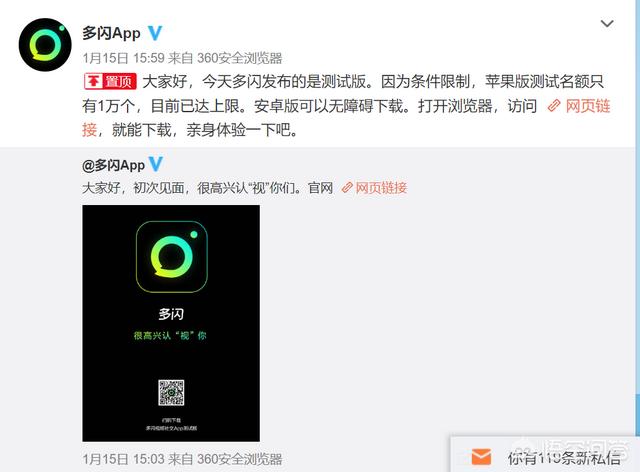
Task: Open the 官网 网页链接 in repost
Action: 381,188
